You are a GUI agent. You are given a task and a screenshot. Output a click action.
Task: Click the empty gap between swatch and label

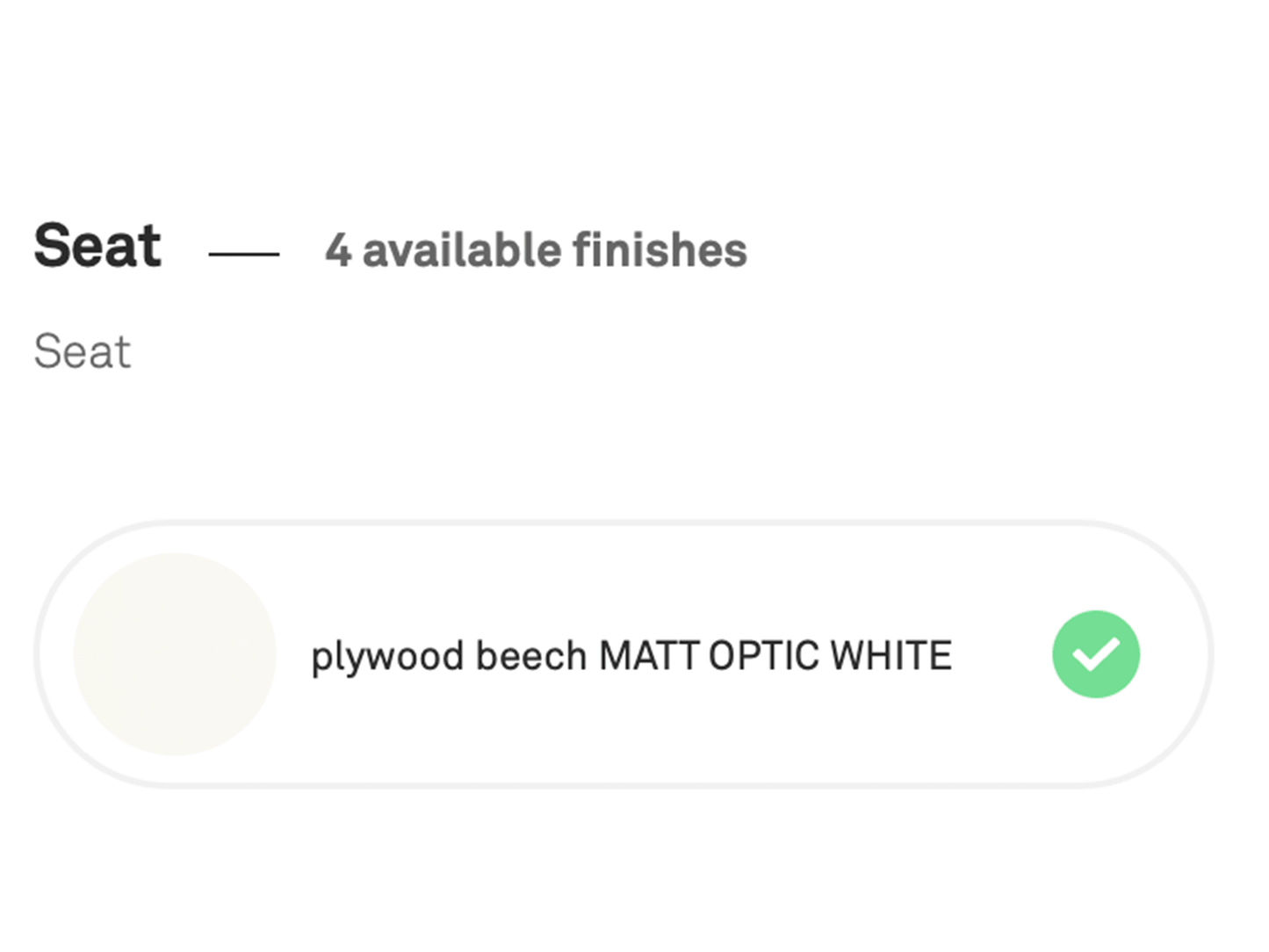(x=293, y=656)
